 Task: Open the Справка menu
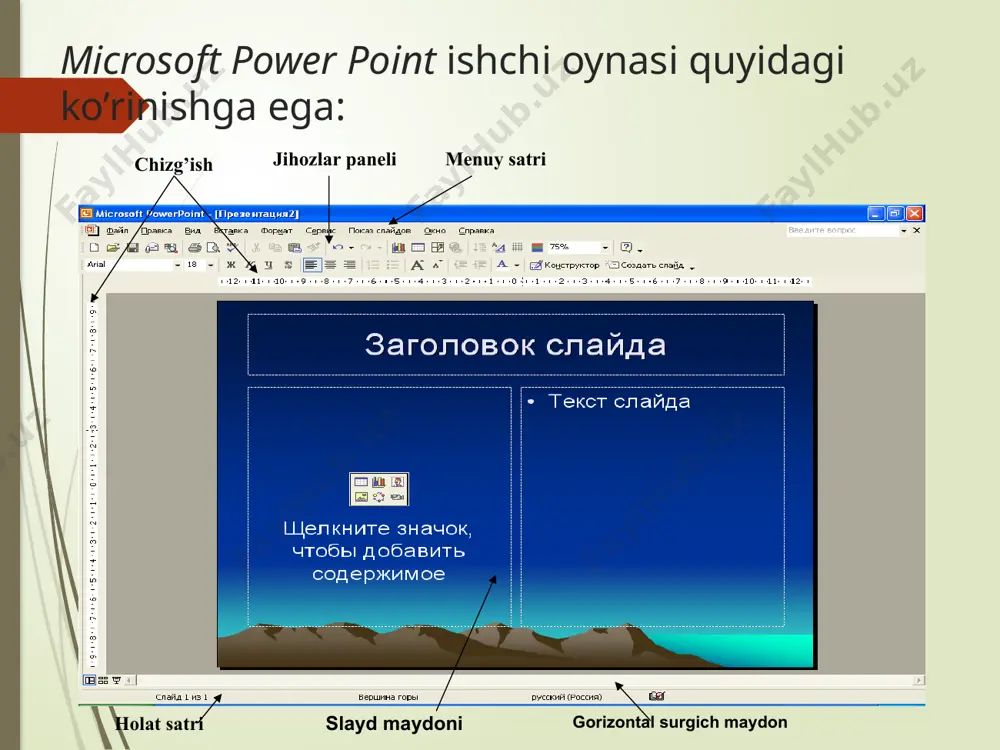(x=476, y=230)
